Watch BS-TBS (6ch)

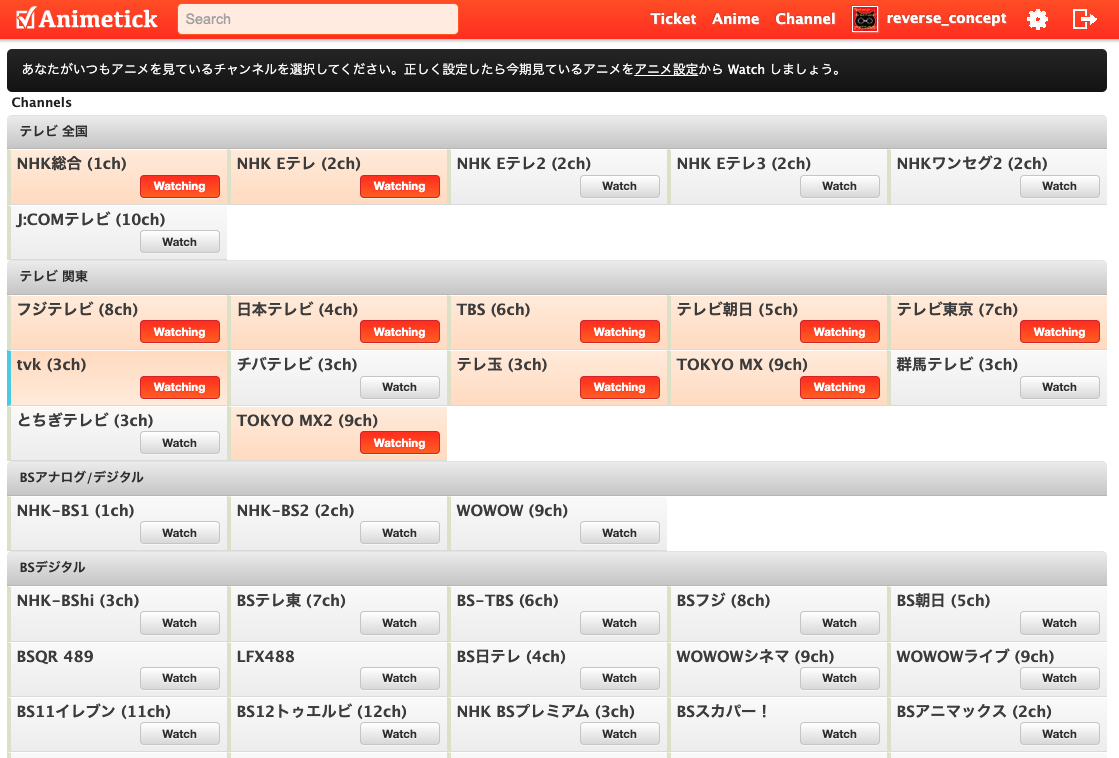[x=619, y=623]
